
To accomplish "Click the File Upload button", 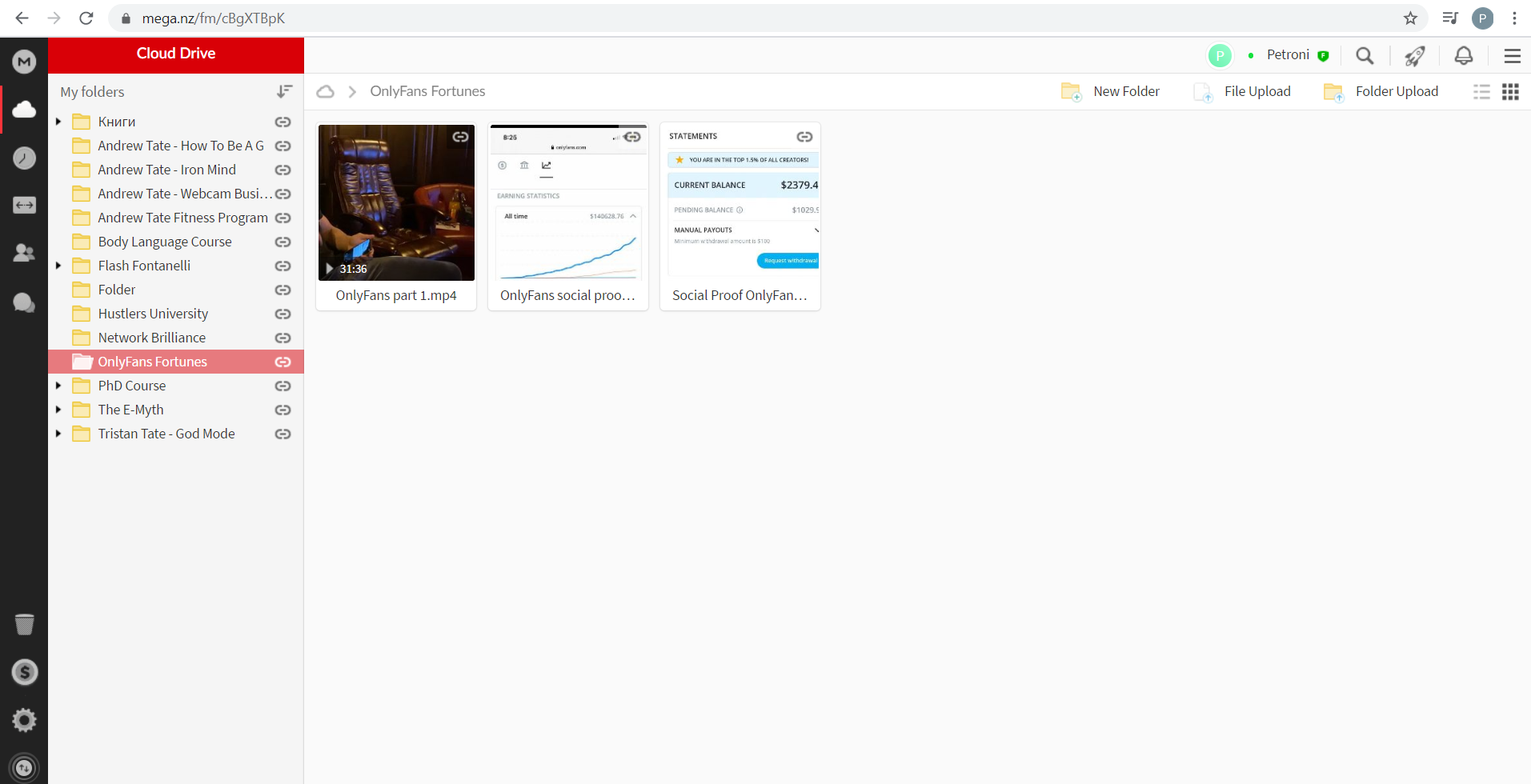I will [1242, 92].
